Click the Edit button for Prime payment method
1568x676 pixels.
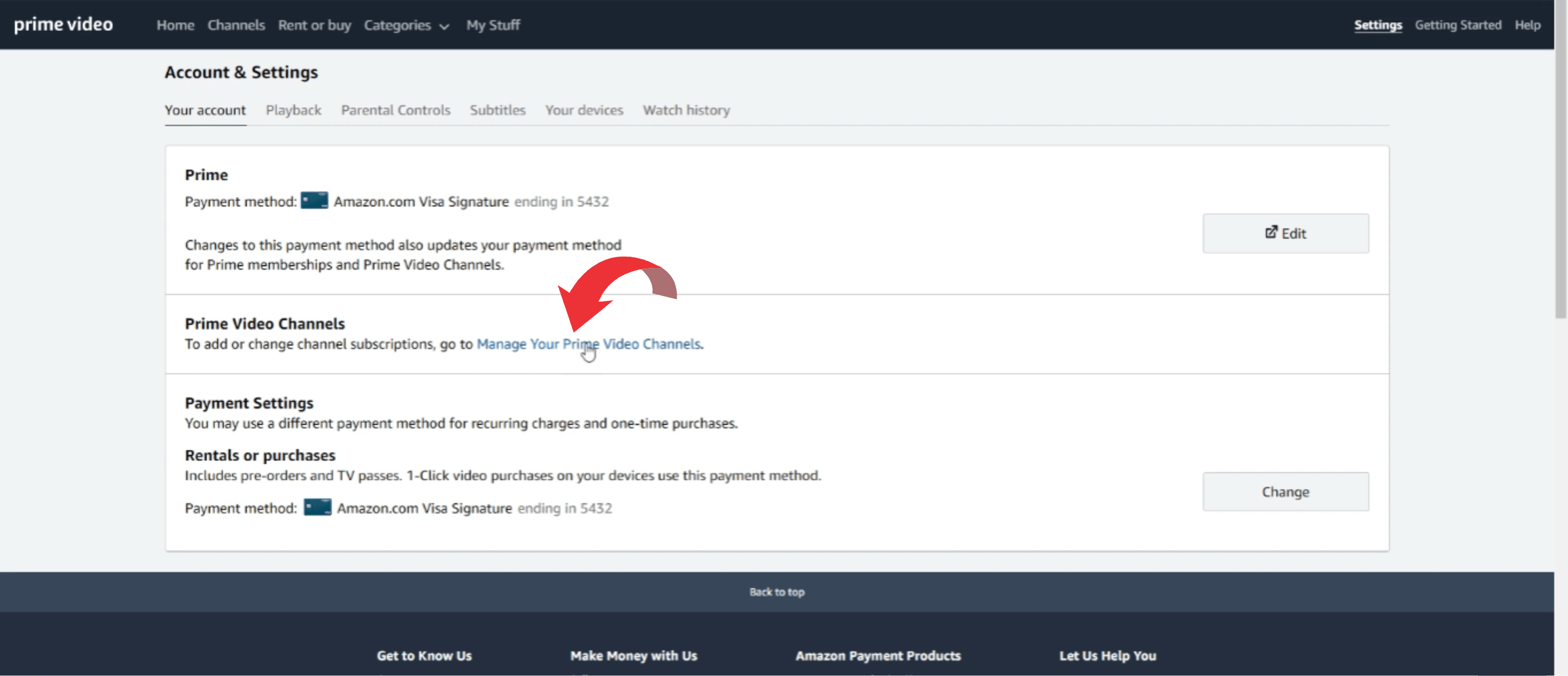(1285, 233)
